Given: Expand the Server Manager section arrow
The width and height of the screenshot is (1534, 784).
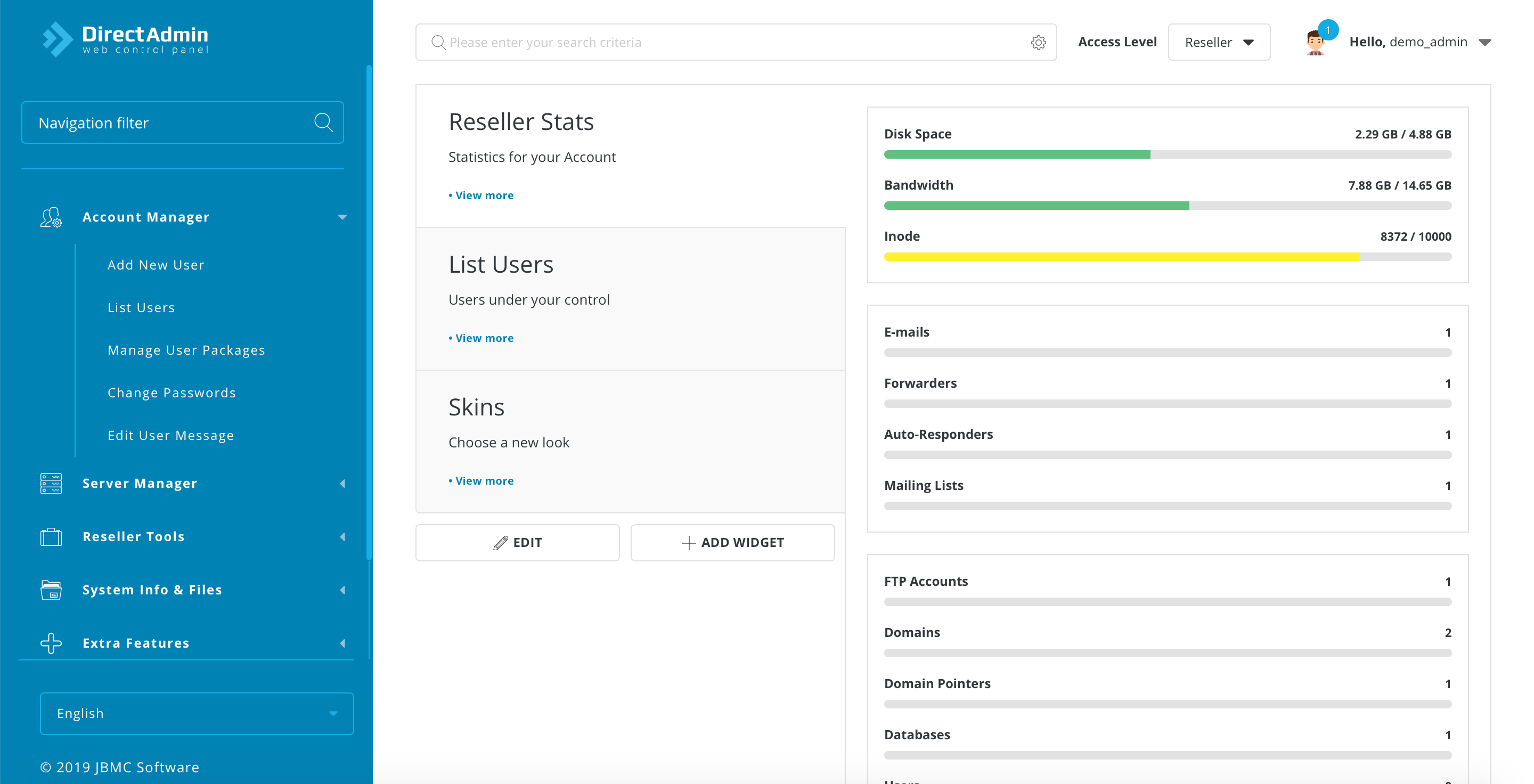Looking at the screenshot, I should coord(342,484).
